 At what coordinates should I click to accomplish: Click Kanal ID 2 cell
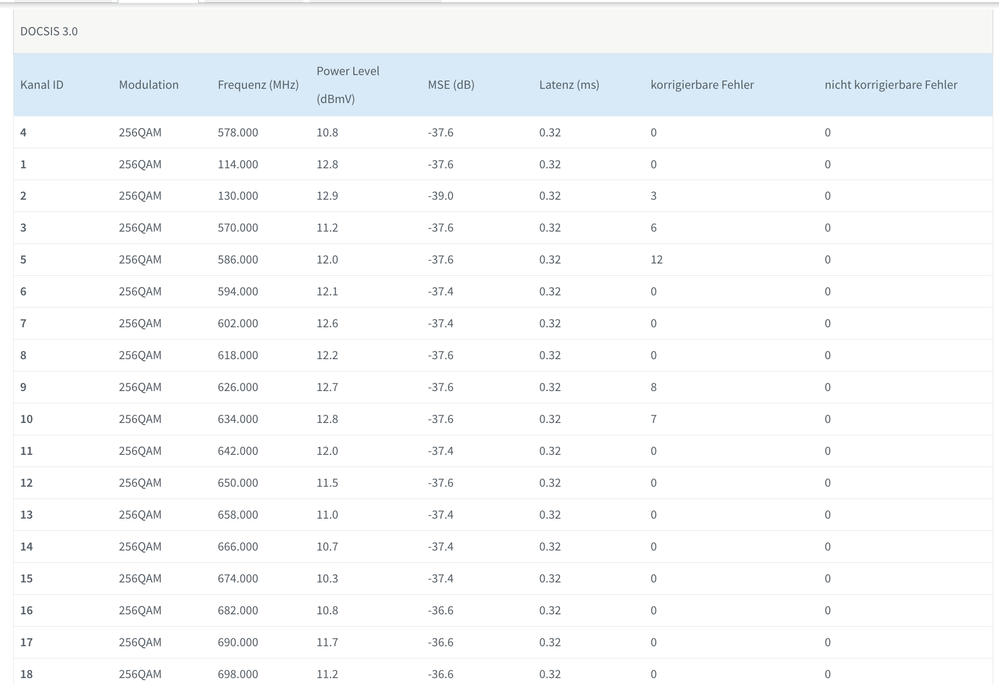(x=24, y=196)
